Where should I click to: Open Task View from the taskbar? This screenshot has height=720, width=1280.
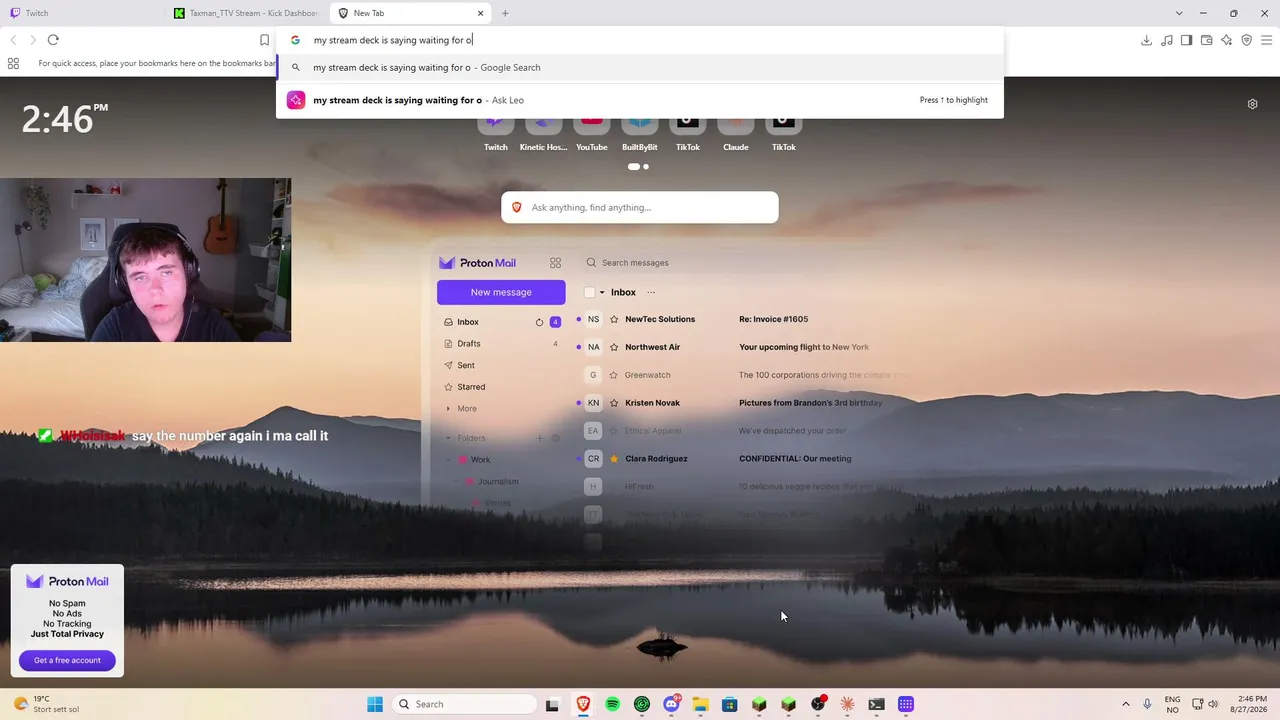[552, 704]
